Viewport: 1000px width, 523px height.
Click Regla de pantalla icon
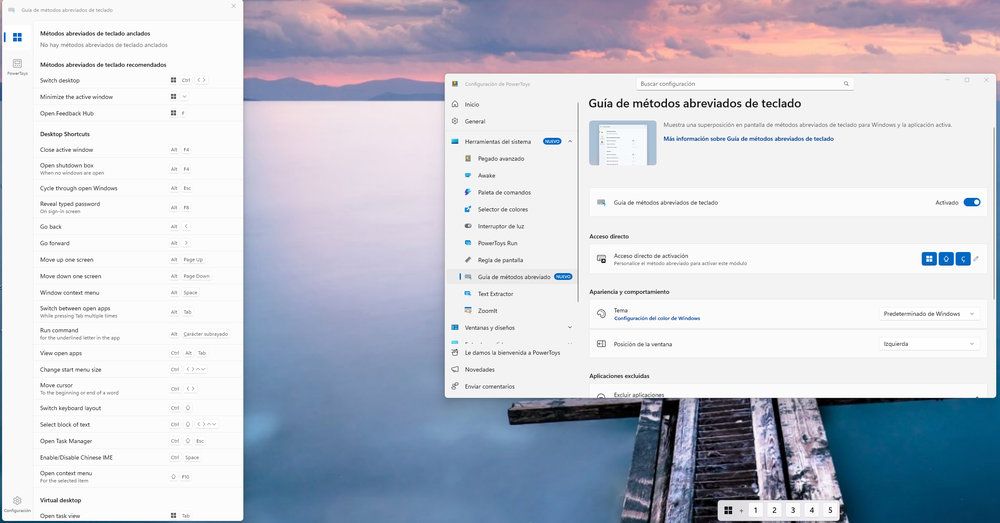tap(467, 260)
